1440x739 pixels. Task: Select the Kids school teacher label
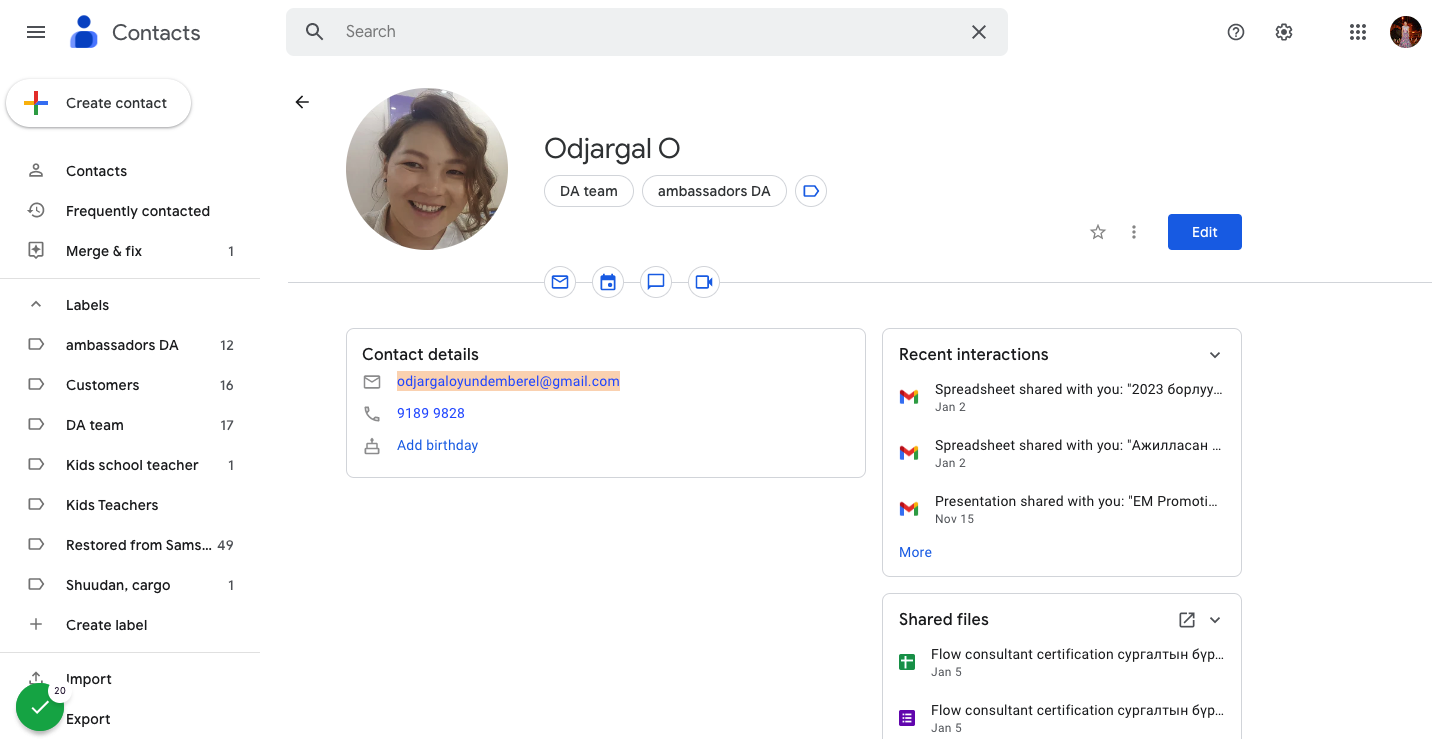click(130, 465)
